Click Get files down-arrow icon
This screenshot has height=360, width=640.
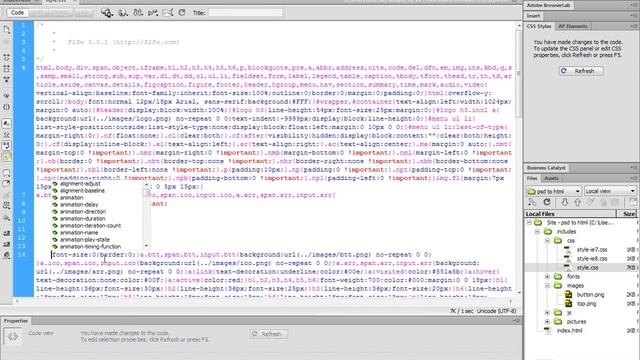[564, 202]
